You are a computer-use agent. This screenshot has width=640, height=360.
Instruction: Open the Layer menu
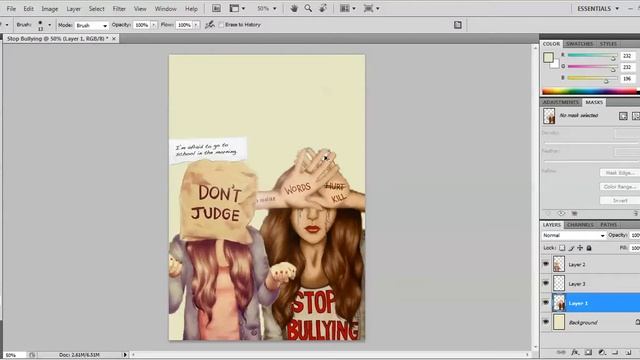tap(73, 8)
